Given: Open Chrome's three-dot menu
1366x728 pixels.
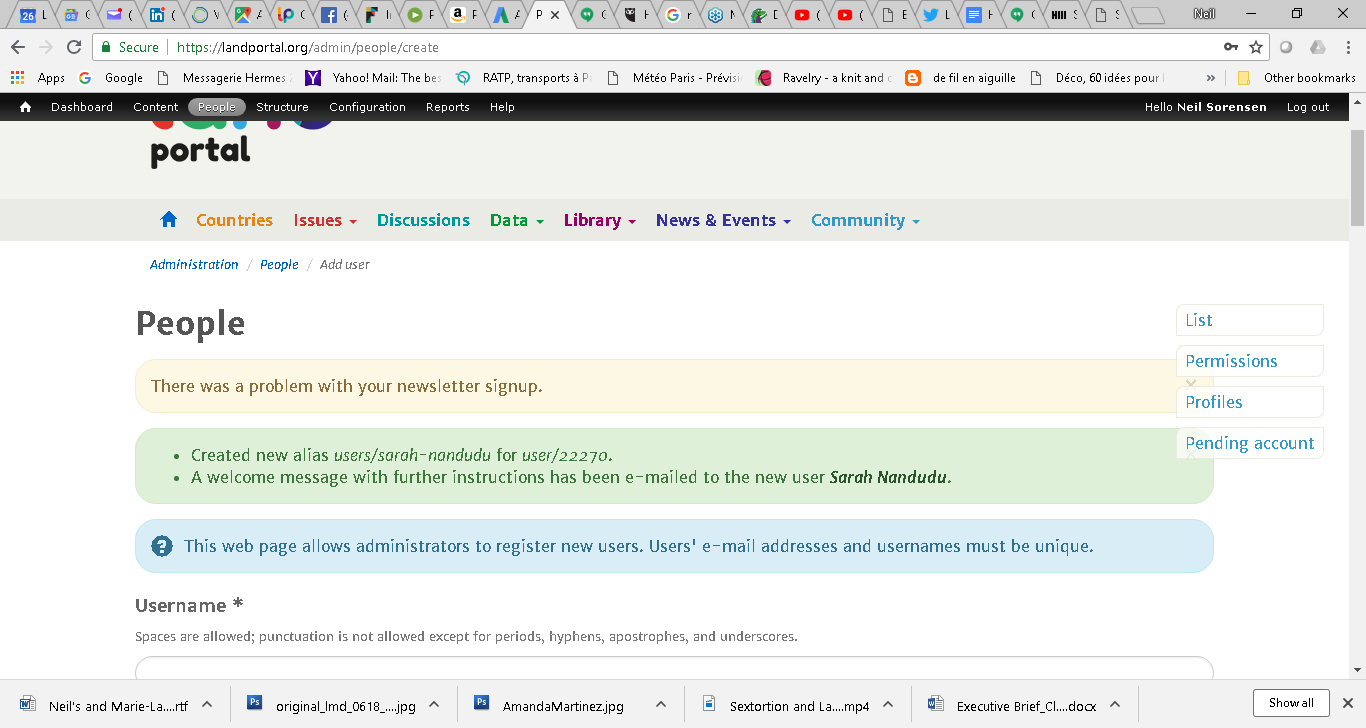Looking at the screenshot, I should (1347, 46).
